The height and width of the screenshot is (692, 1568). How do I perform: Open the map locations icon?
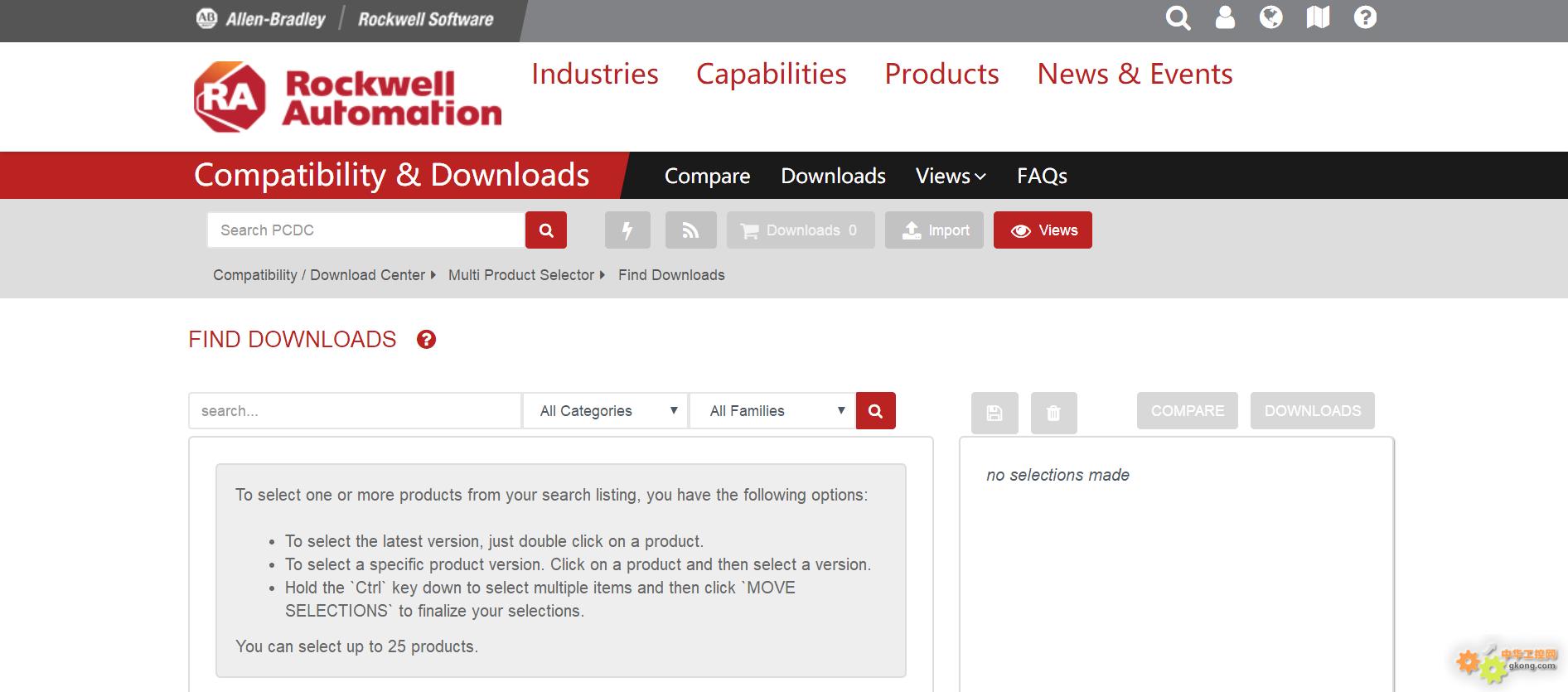pyautogui.click(x=1318, y=17)
